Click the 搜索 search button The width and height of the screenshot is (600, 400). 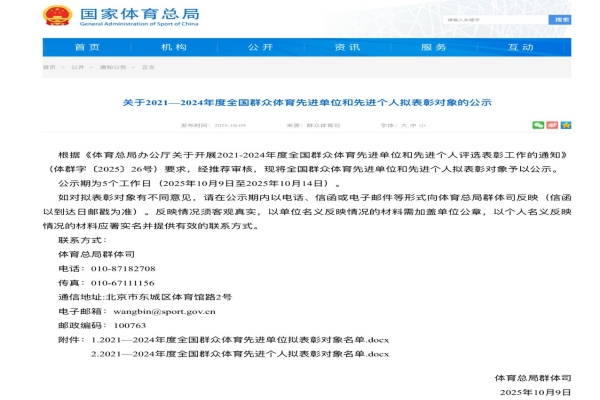click(562, 20)
